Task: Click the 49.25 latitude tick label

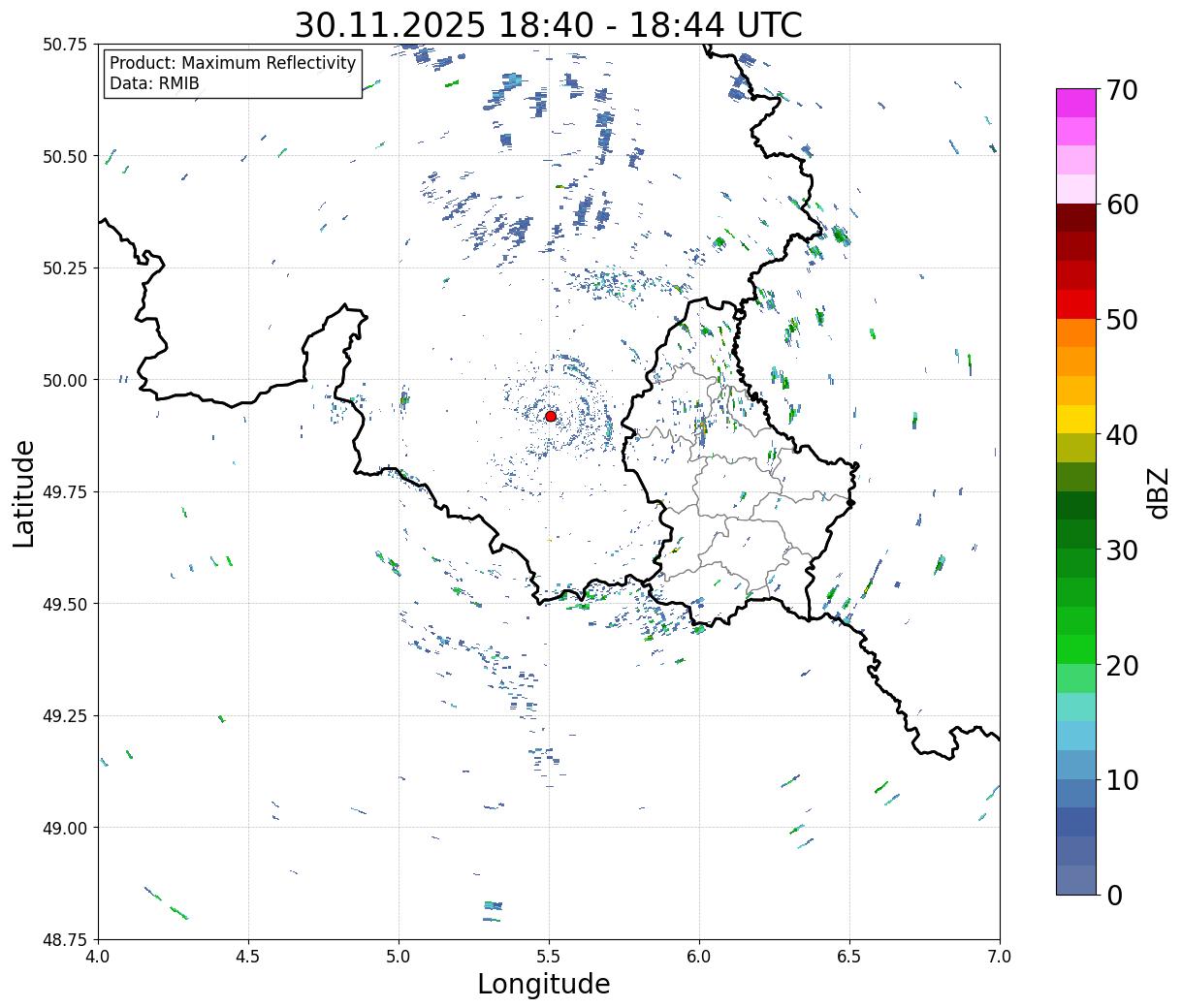Action: [64, 716]
